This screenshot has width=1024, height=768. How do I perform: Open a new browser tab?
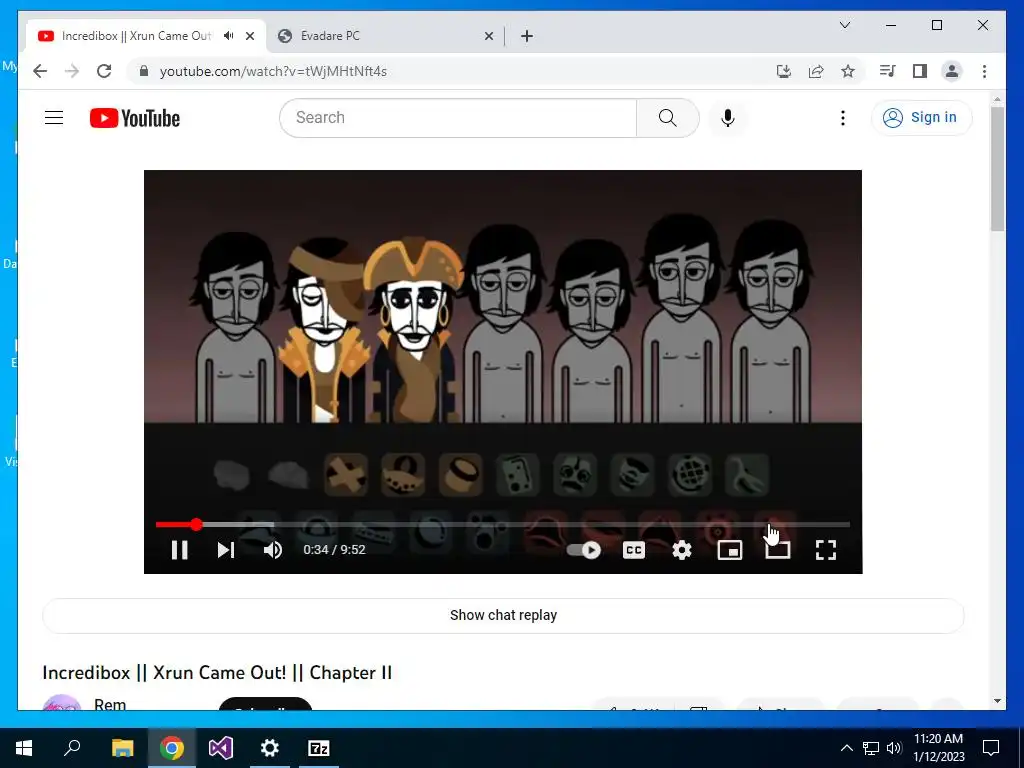tap(527, 36)
